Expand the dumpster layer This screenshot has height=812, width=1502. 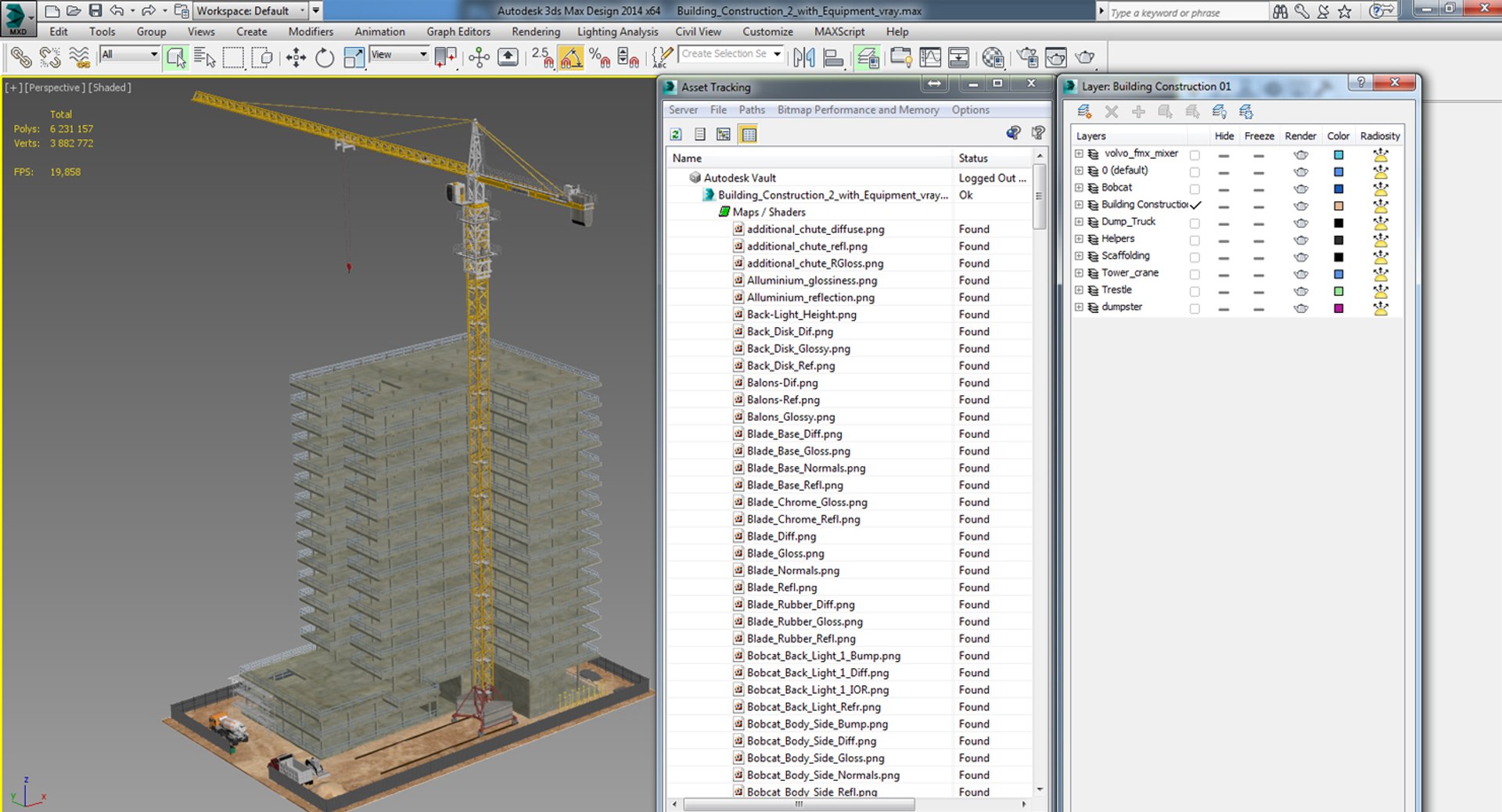point(1079,307)
